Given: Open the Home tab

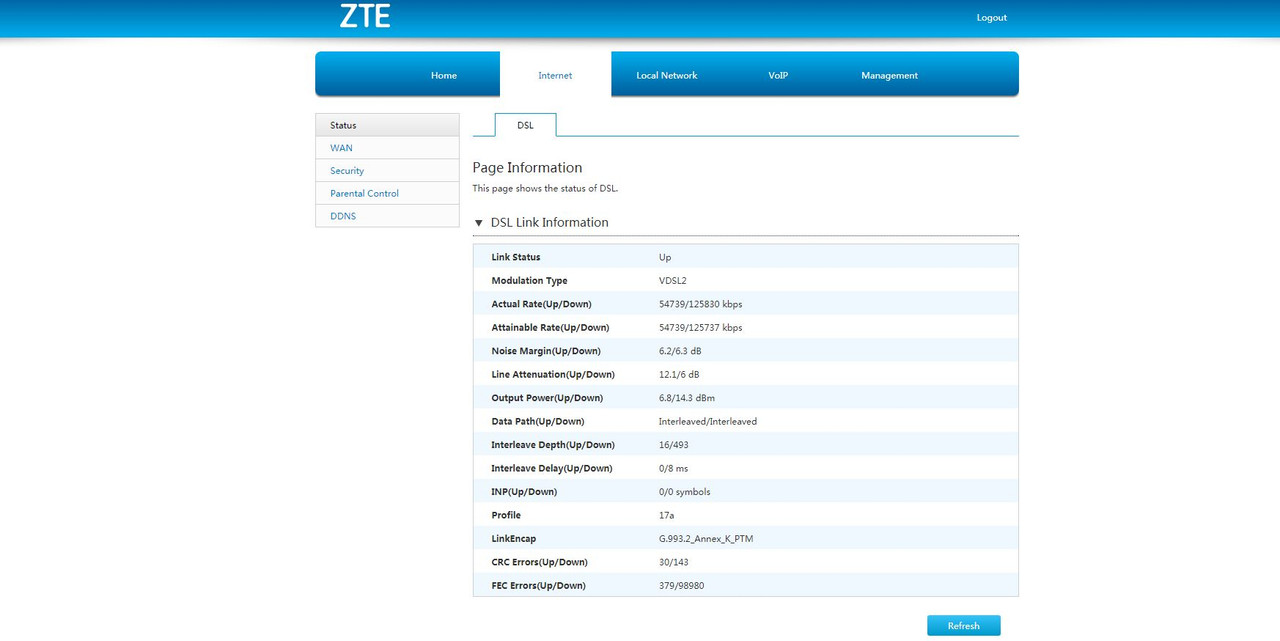Looking at the screenshot, I should [444, 75].
